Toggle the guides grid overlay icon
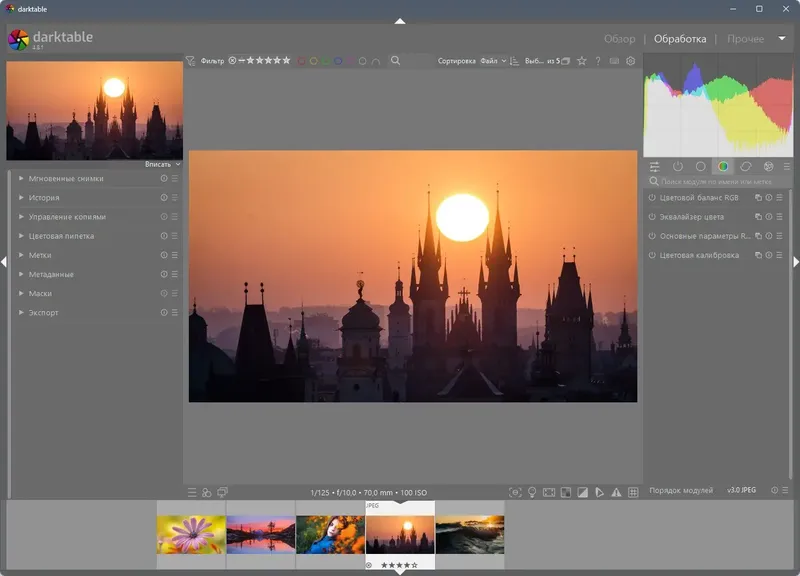The height and width of the screenshot is (576, 800). [633, 492]
